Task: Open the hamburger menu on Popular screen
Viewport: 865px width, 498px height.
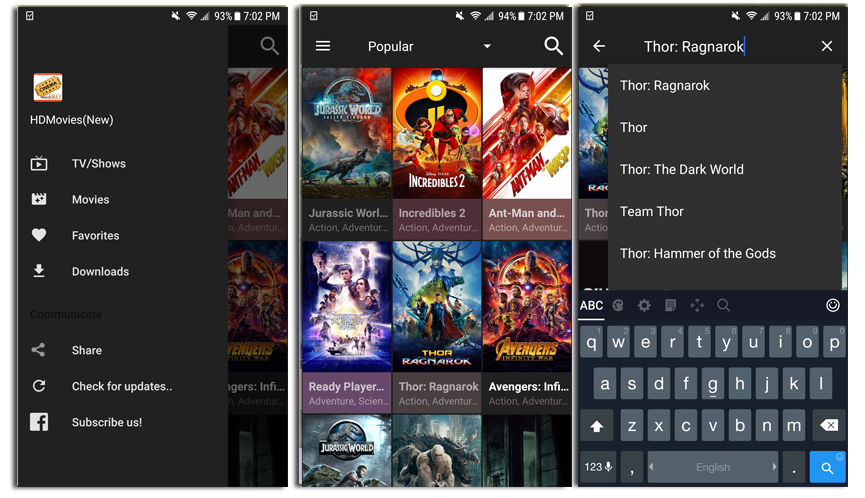Action: 323,46
